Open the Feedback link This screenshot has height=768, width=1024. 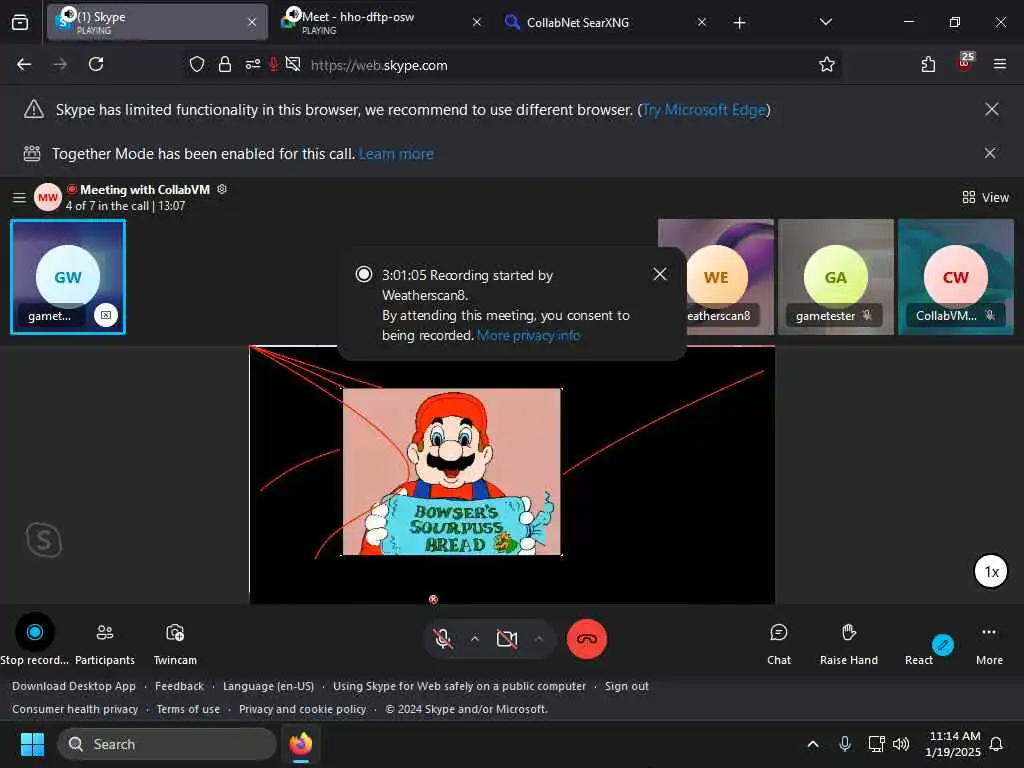click(x=180, y=686)
